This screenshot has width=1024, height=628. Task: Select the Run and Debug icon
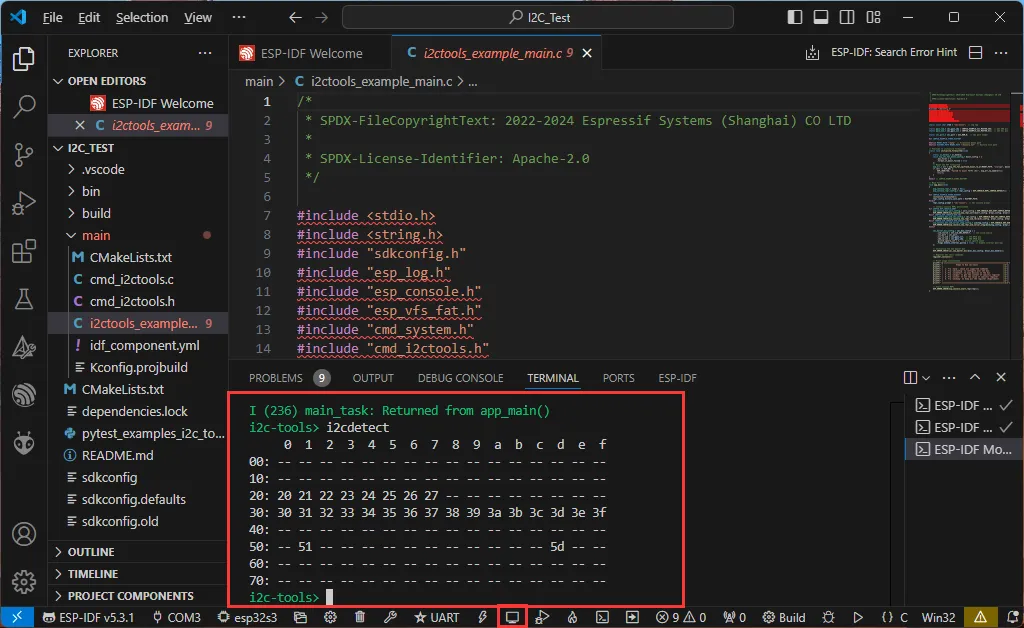(24, 199)
